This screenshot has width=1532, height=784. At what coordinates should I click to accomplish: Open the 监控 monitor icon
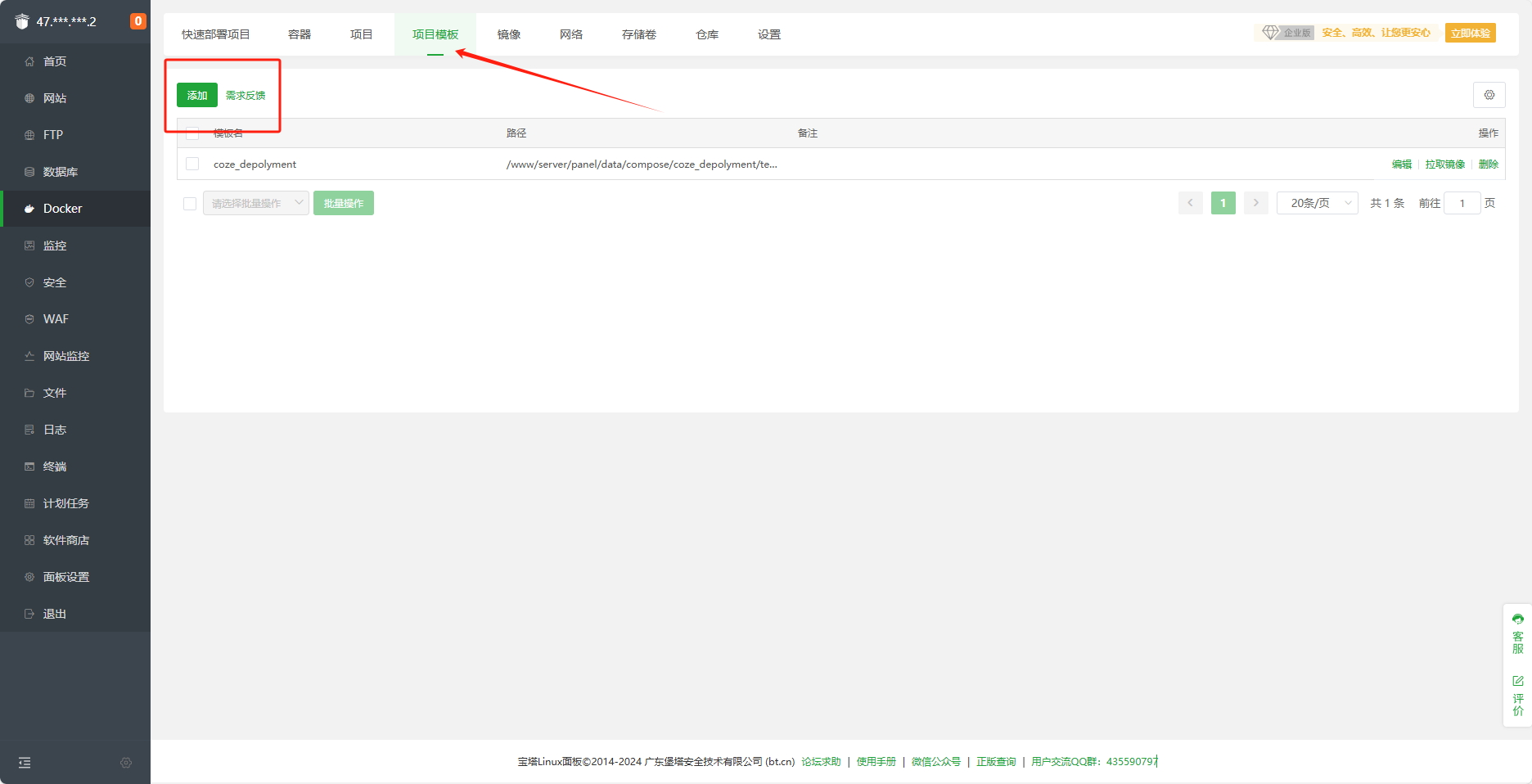29,246
